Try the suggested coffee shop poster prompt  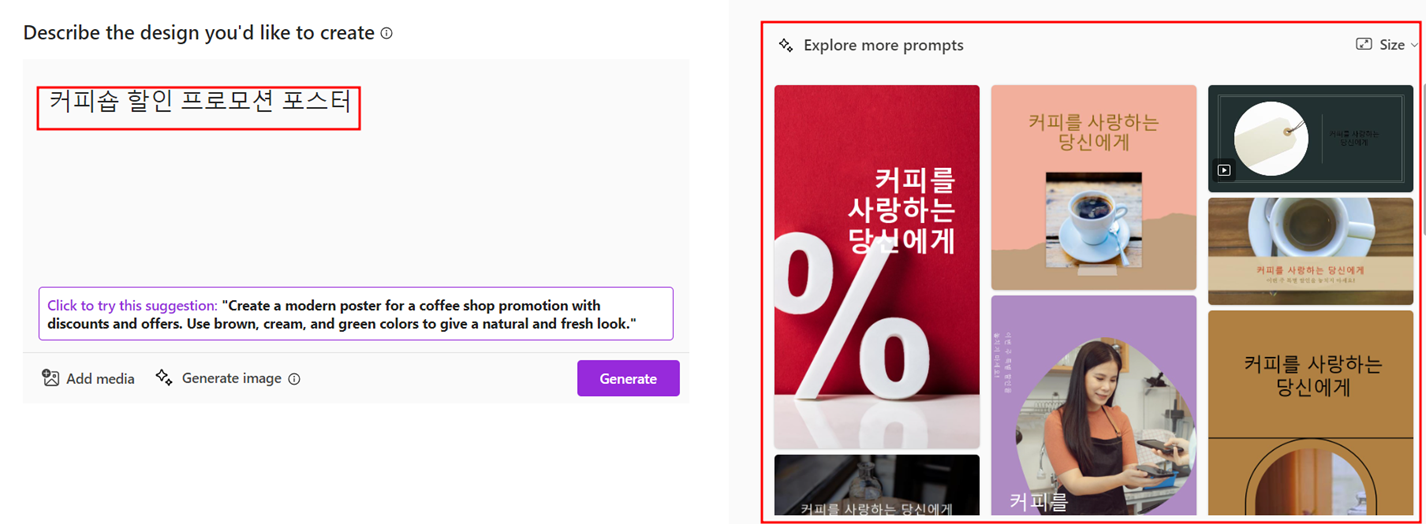tap(356, 314)
